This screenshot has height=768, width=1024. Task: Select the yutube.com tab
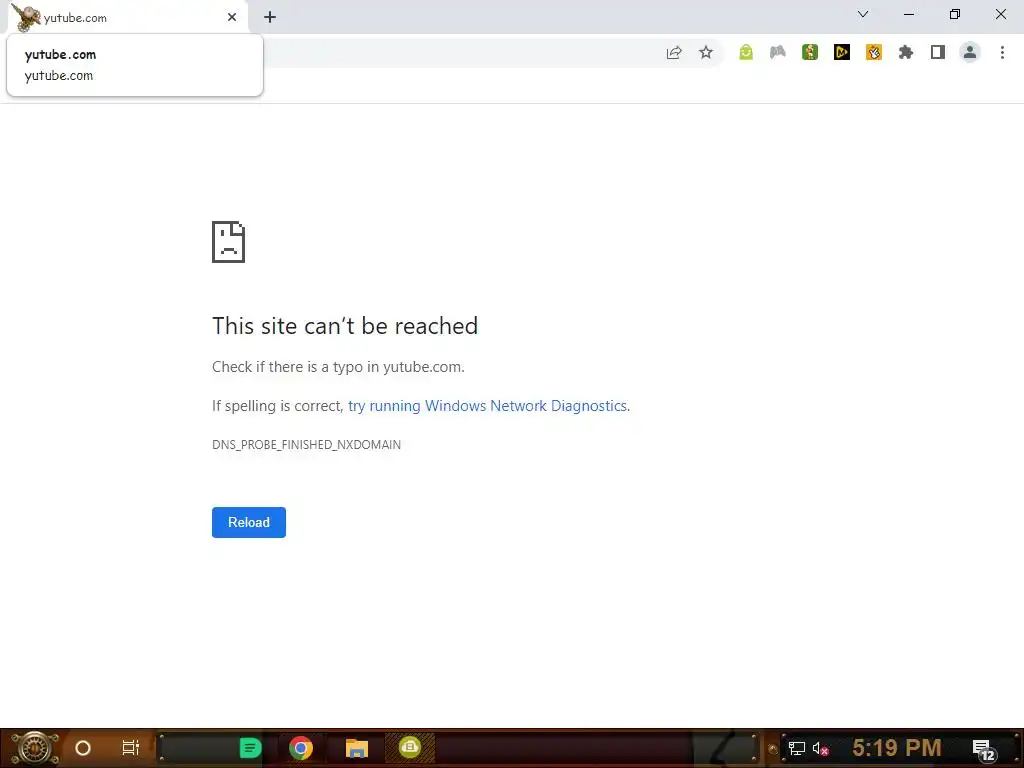pyautogui.click(x=127, y=18)
